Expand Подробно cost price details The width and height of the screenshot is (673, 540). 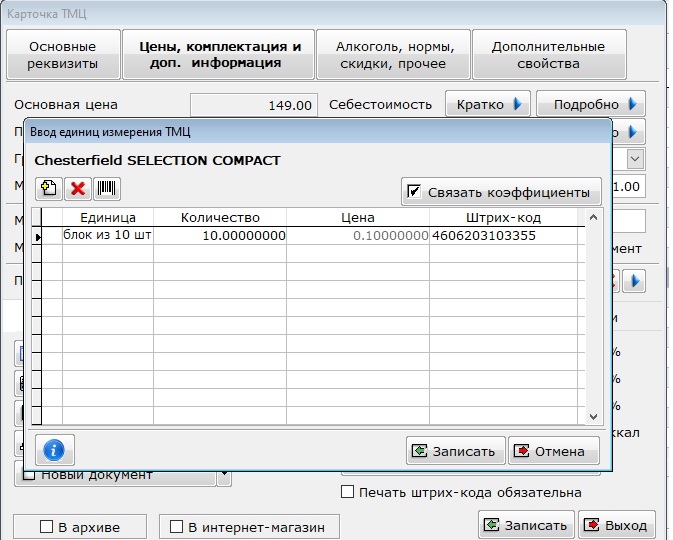(x=591, y=103)
